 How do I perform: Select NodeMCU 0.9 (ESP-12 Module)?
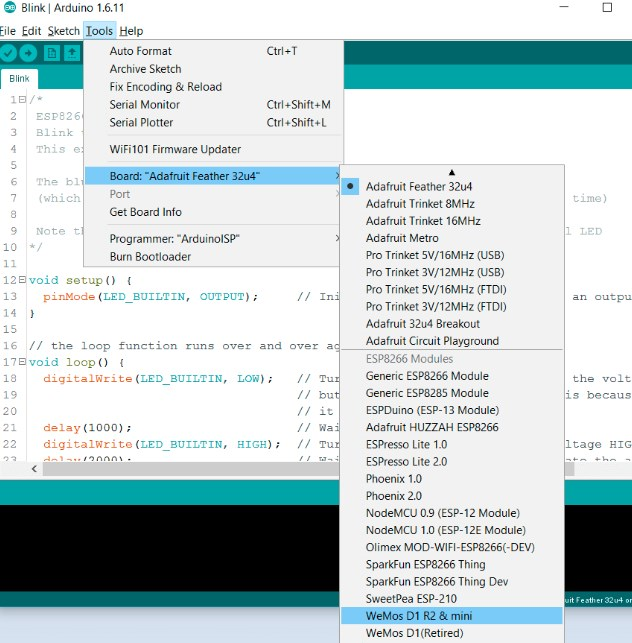click(453, 513)
